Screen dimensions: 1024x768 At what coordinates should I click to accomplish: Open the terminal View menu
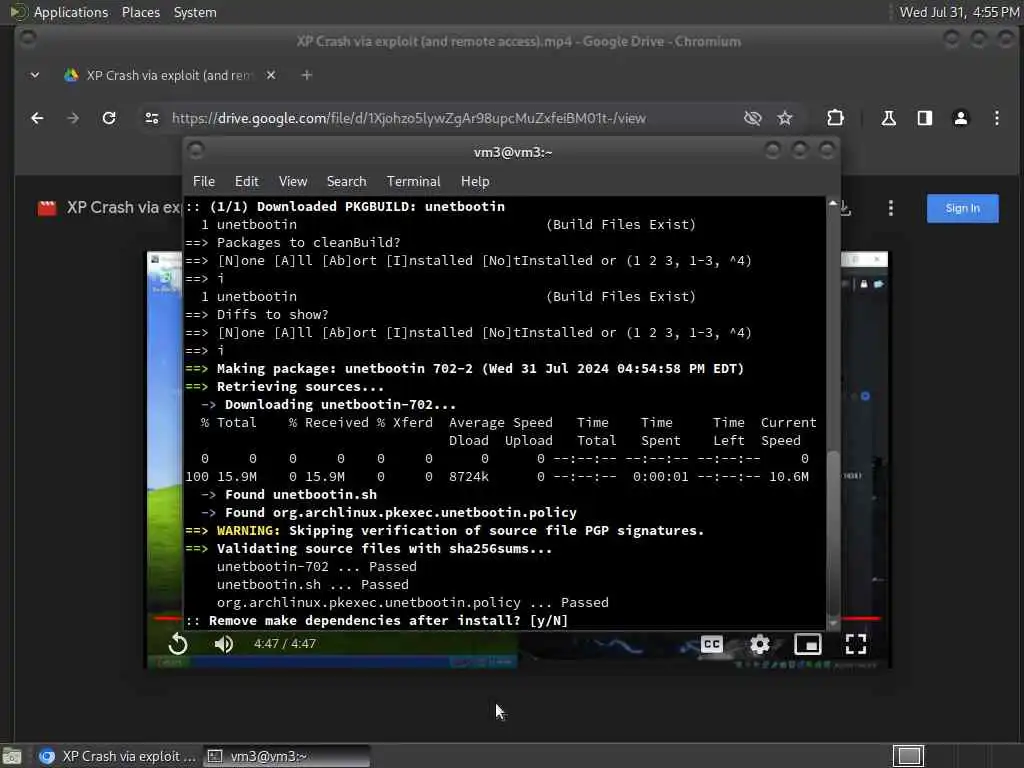click(293, 182)
